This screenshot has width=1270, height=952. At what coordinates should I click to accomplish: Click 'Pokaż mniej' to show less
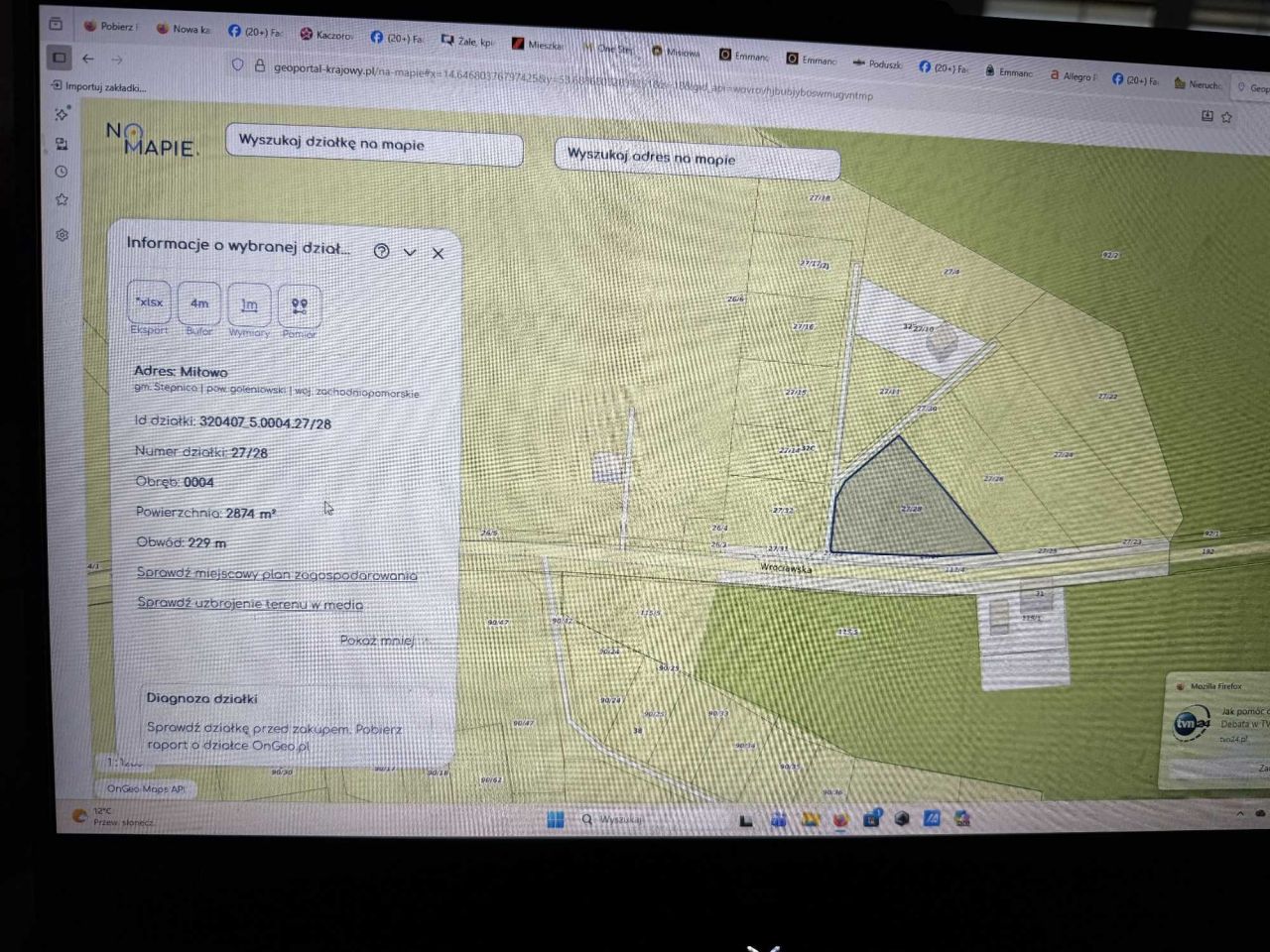tap(377, 640)
